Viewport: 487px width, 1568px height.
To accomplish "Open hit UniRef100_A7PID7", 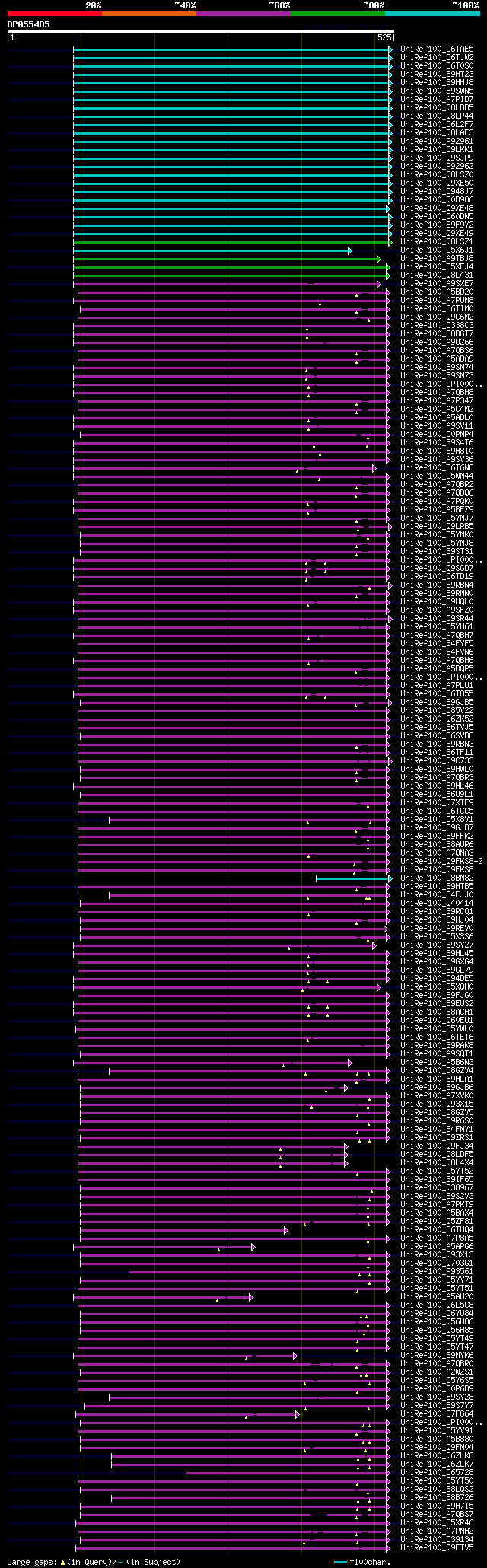I will point(437,99).
